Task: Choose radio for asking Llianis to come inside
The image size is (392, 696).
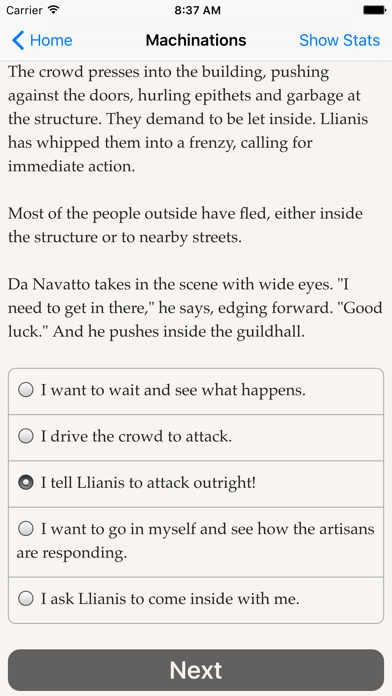Action: (26, 599)
